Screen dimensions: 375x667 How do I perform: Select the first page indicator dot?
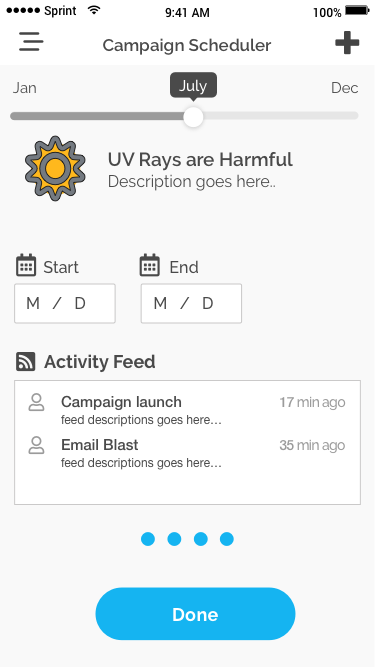(148, 539)
